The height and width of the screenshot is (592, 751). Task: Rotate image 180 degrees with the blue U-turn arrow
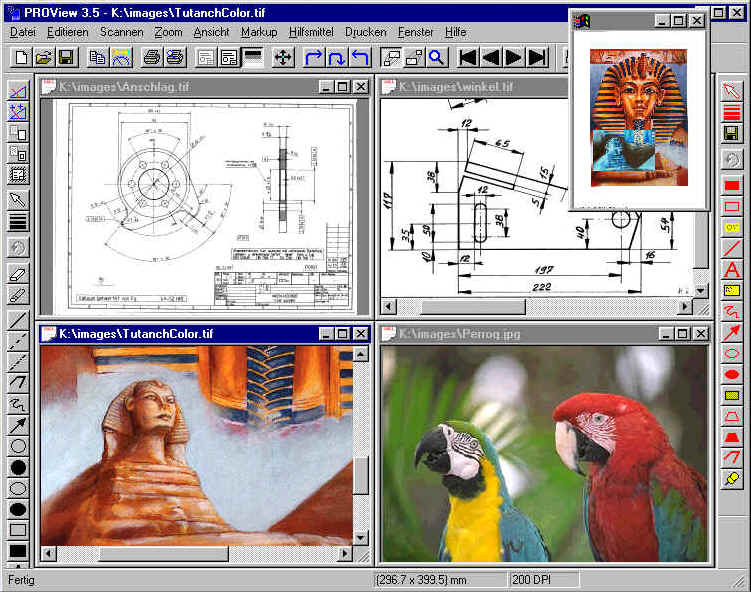click(336, 57)
